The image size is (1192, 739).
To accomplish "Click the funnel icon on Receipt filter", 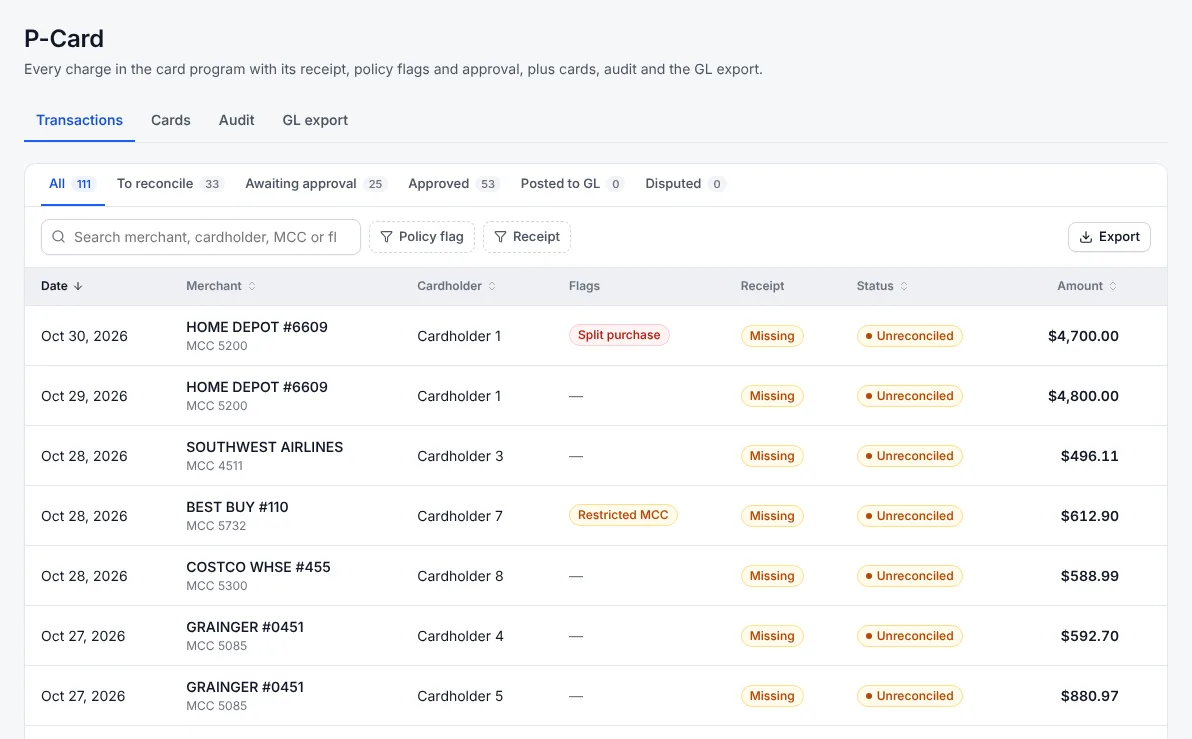I will (x=500, y=237).
